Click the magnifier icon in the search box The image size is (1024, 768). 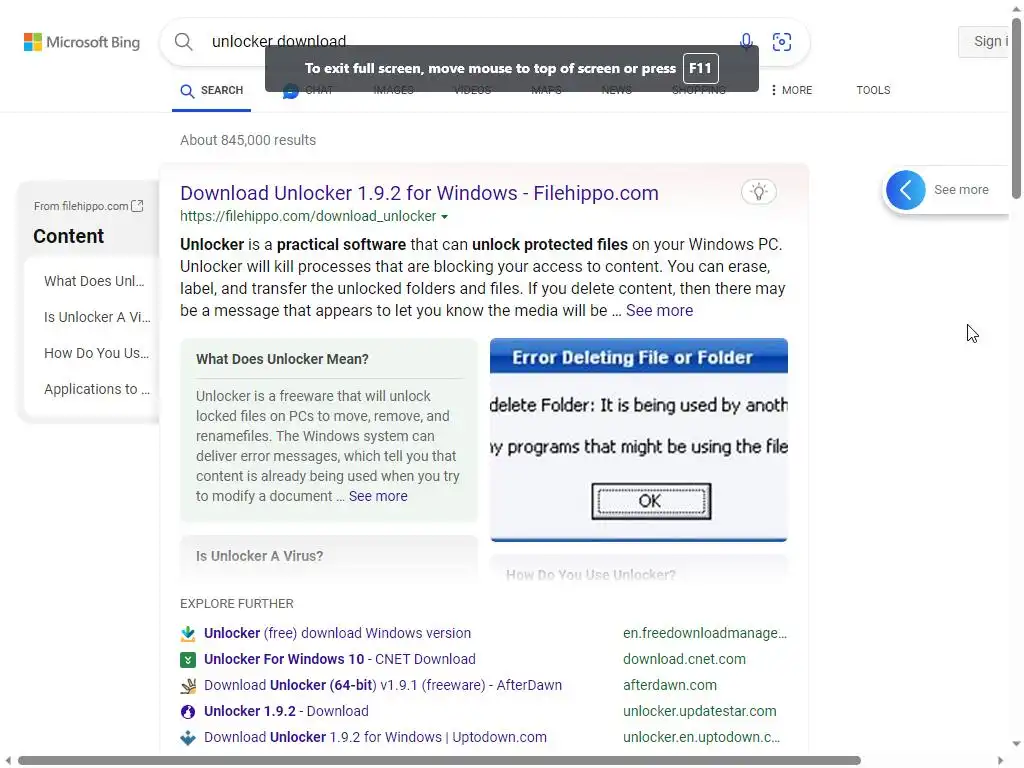184,42
